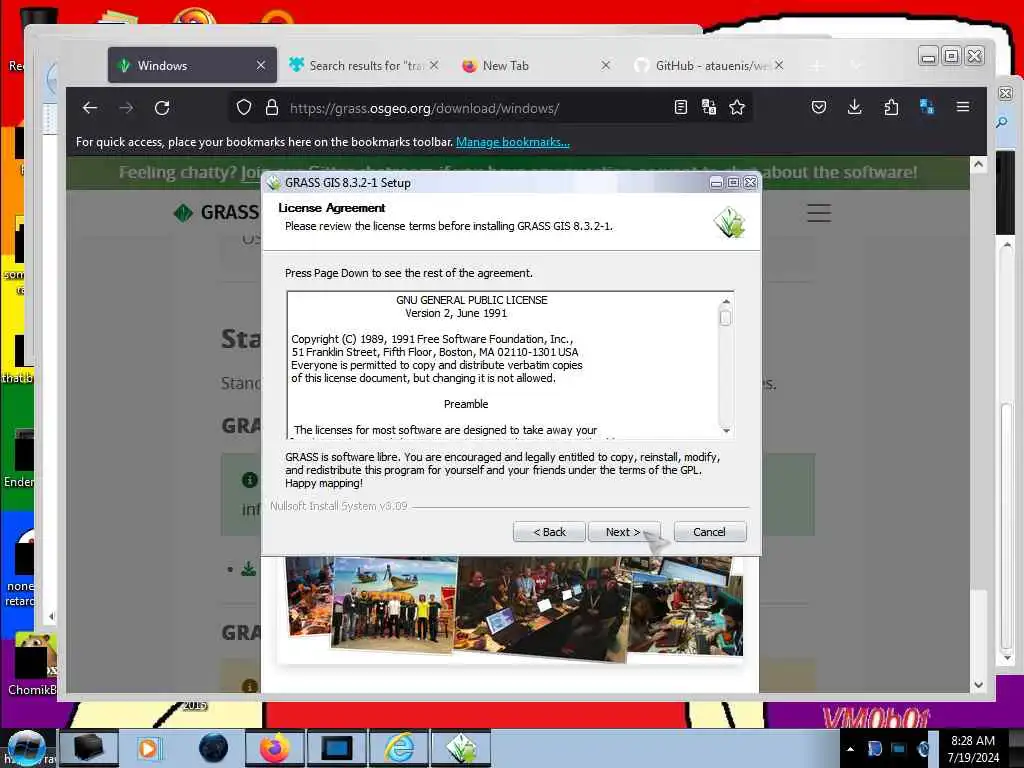Click Next in the GRASS GIS setup
The height and width of the screenshot is (768, 1024).
(624, 532)
